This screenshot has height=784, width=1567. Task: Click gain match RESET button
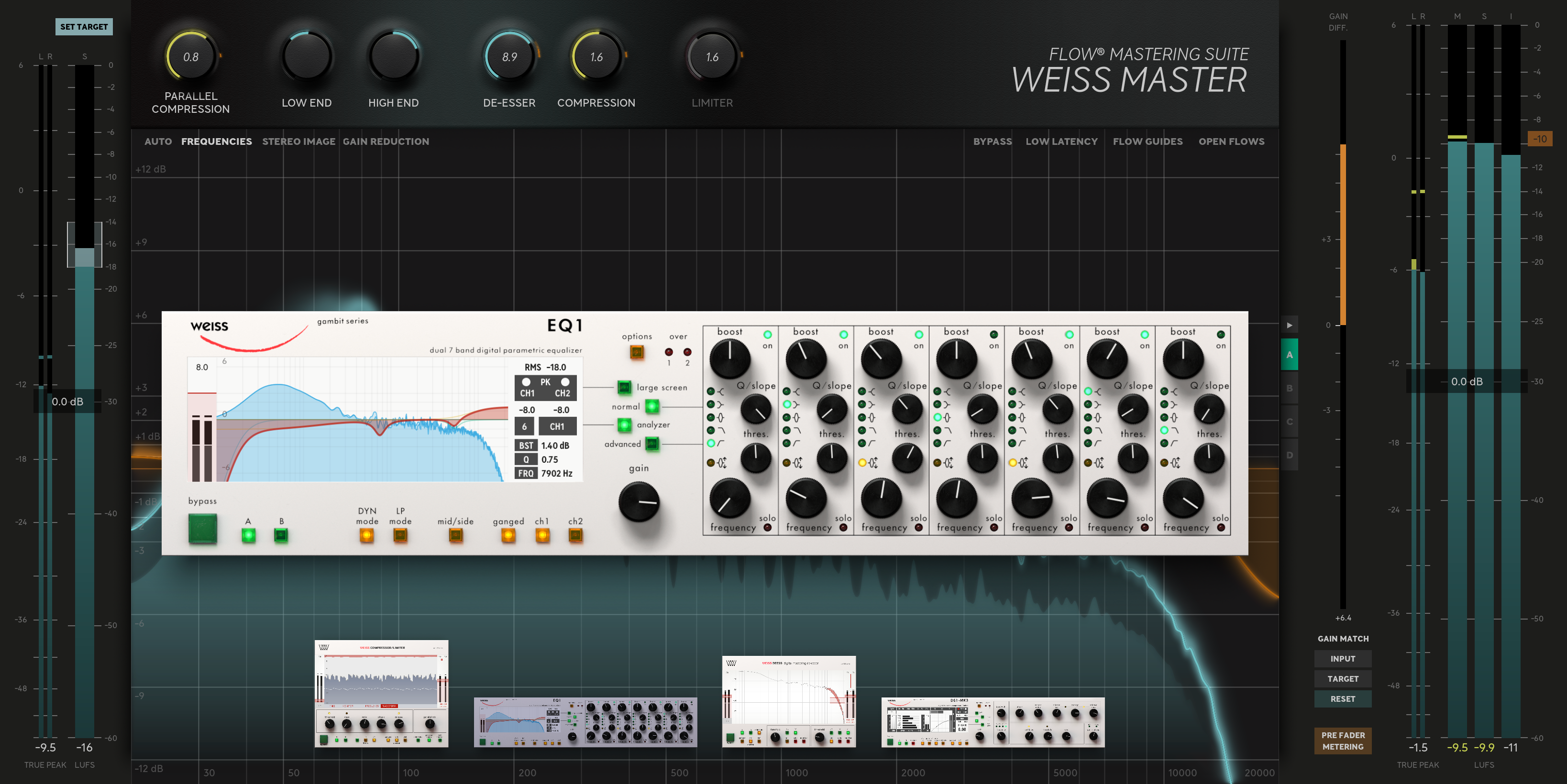pyautogui.click(x=1343, y=699)
